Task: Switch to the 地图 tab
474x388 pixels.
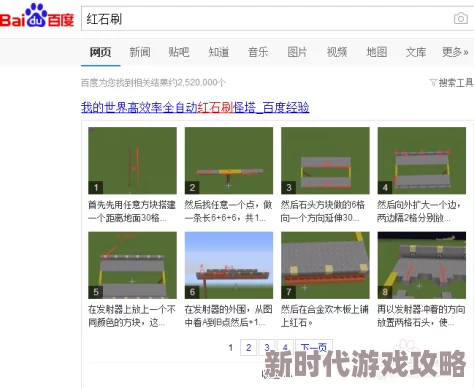Action: (377, 52)
